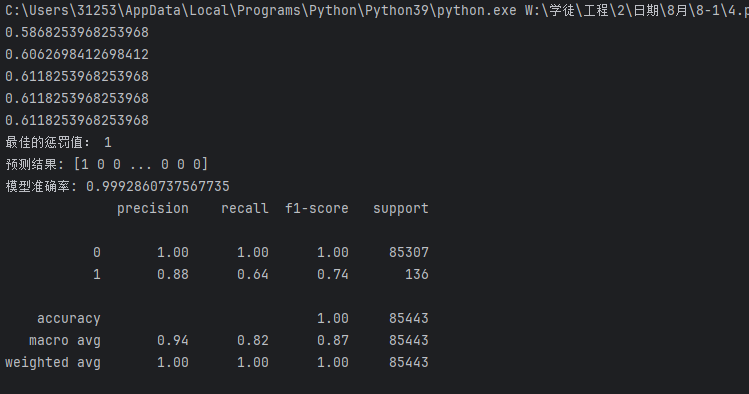This screenshot has width=749, height=394.
Task: Click f1-score 0.74 for class 1
Action: [x=333, y=274]
